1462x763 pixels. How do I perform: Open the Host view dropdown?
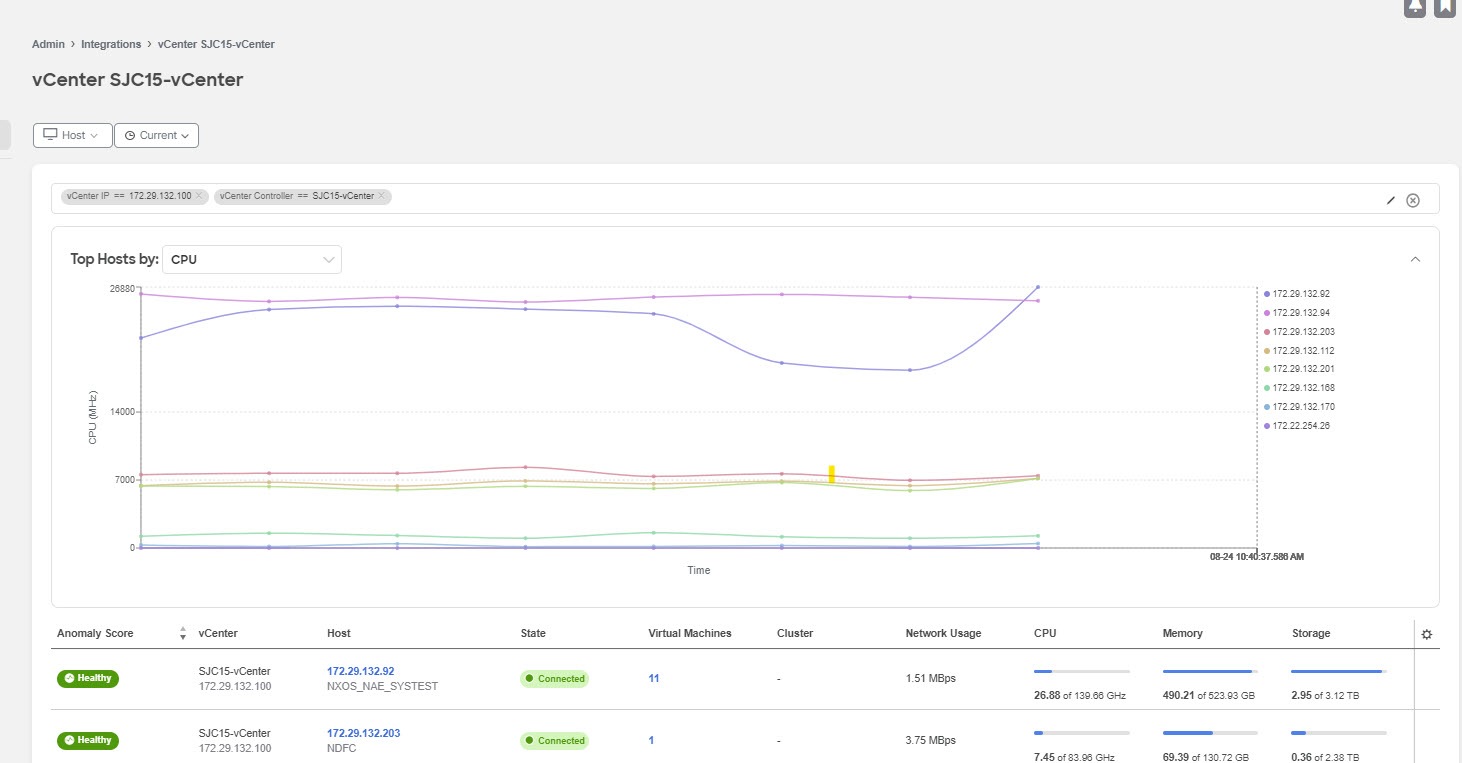pyautogui.click(x=71, y=134)
